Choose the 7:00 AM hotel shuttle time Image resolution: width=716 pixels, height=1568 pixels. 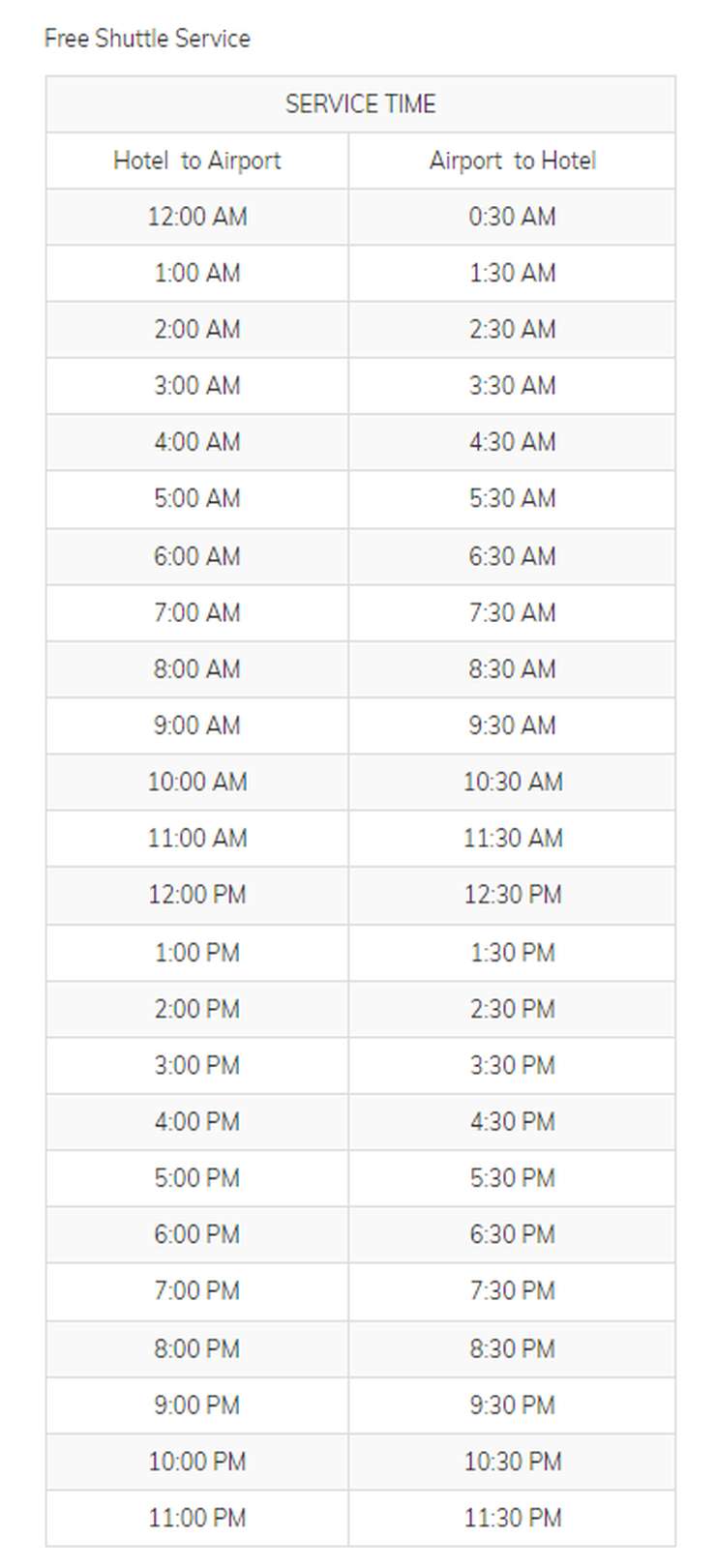click(x=196, y=612)
